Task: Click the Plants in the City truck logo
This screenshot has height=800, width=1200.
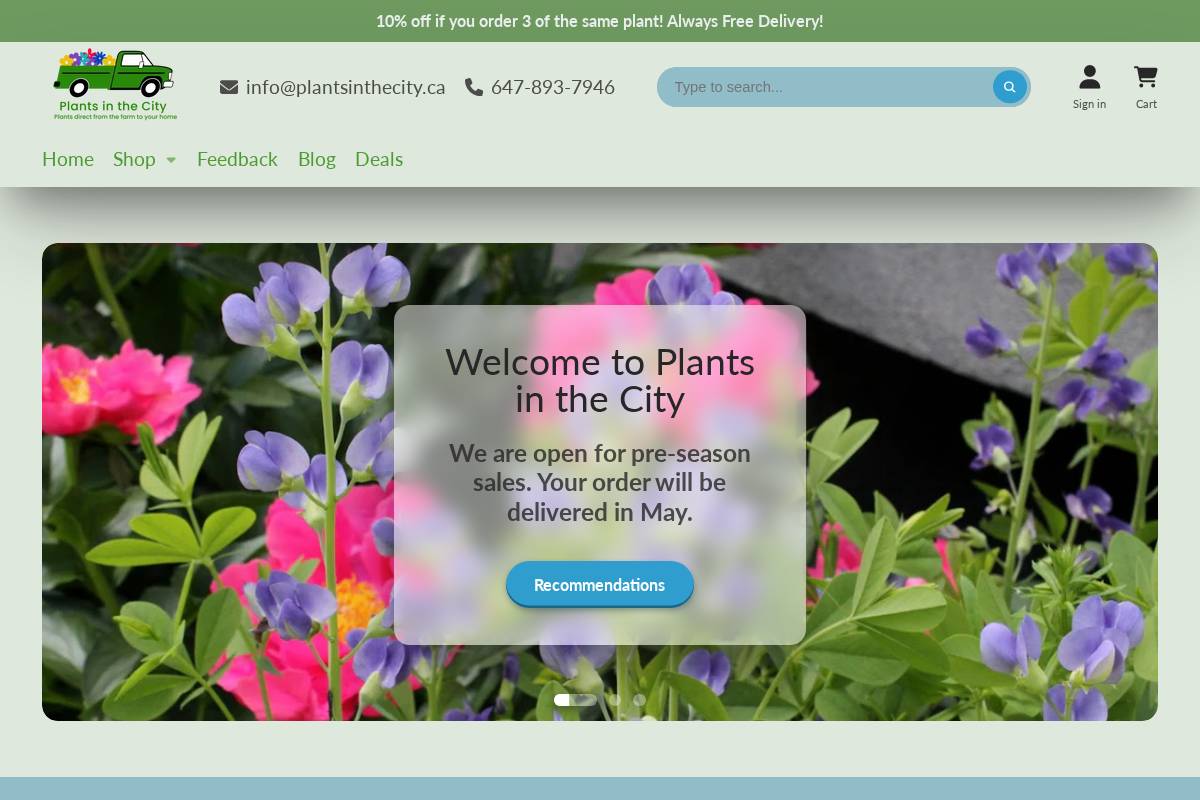Action: tap(113, 84)
